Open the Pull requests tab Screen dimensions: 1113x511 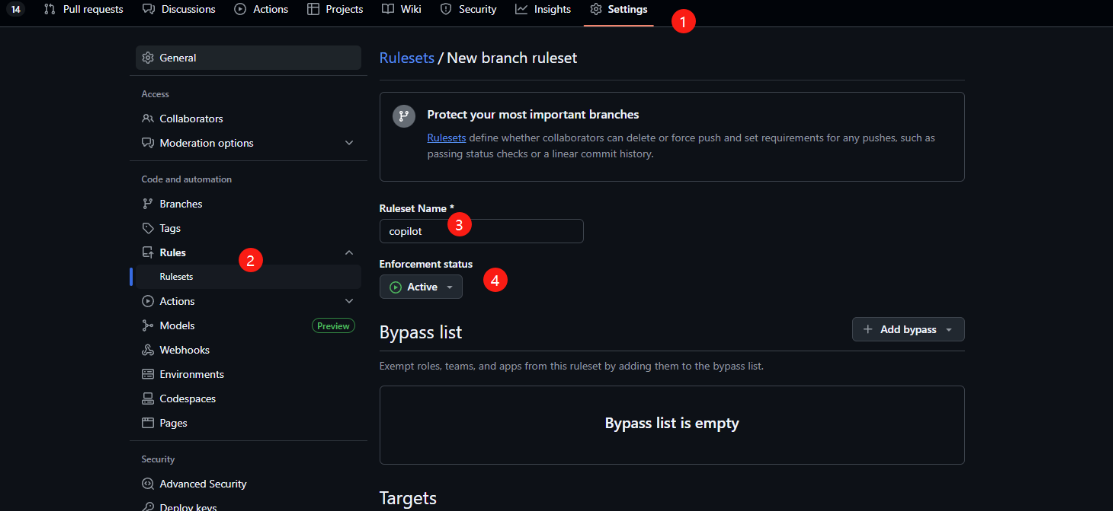coord(83,9)
